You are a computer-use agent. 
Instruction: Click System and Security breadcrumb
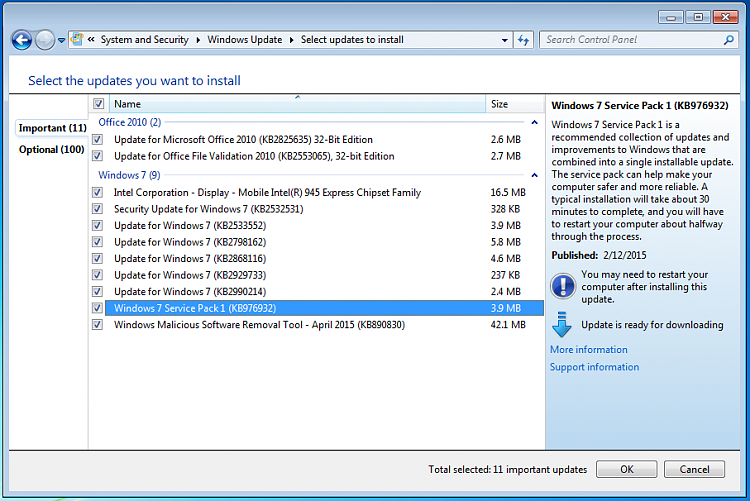(x=144, y=40)
